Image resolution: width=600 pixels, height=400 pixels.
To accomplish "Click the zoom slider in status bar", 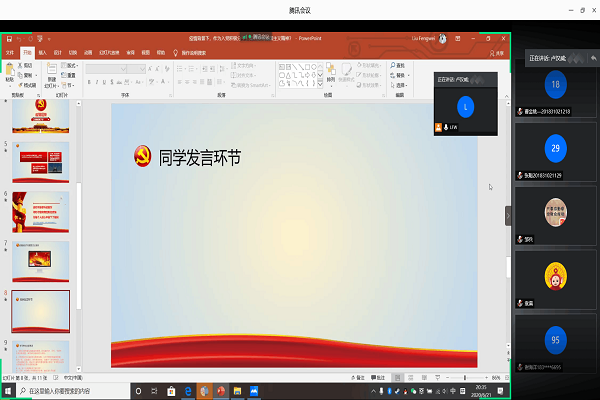I will [463, 377].
